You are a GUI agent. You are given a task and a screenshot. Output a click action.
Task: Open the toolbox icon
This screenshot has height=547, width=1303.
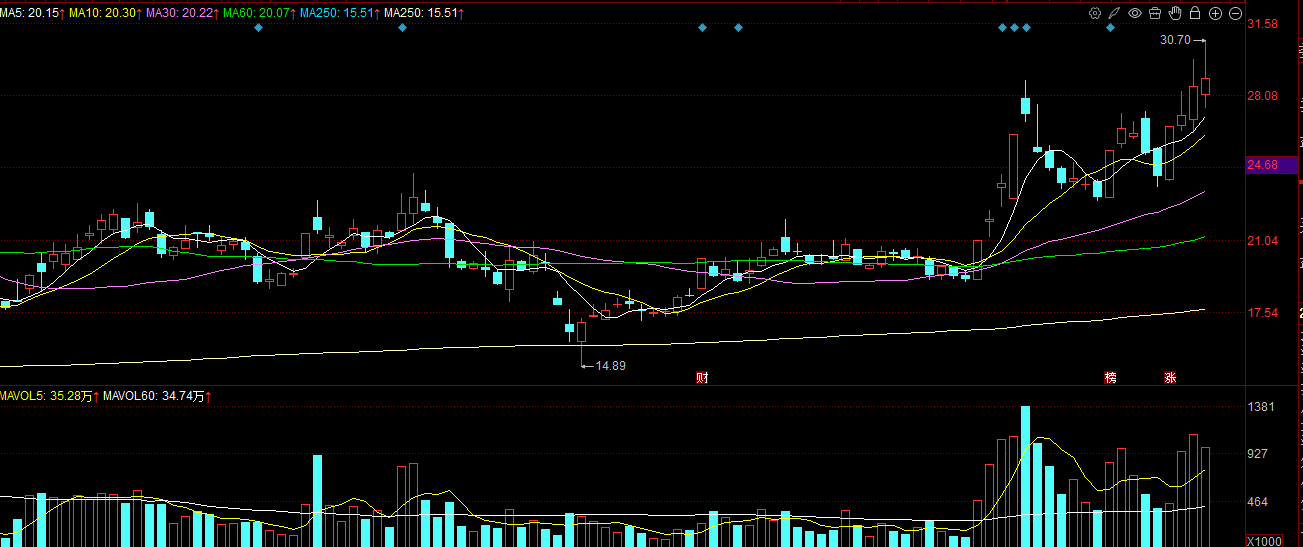pos(1155,13)
